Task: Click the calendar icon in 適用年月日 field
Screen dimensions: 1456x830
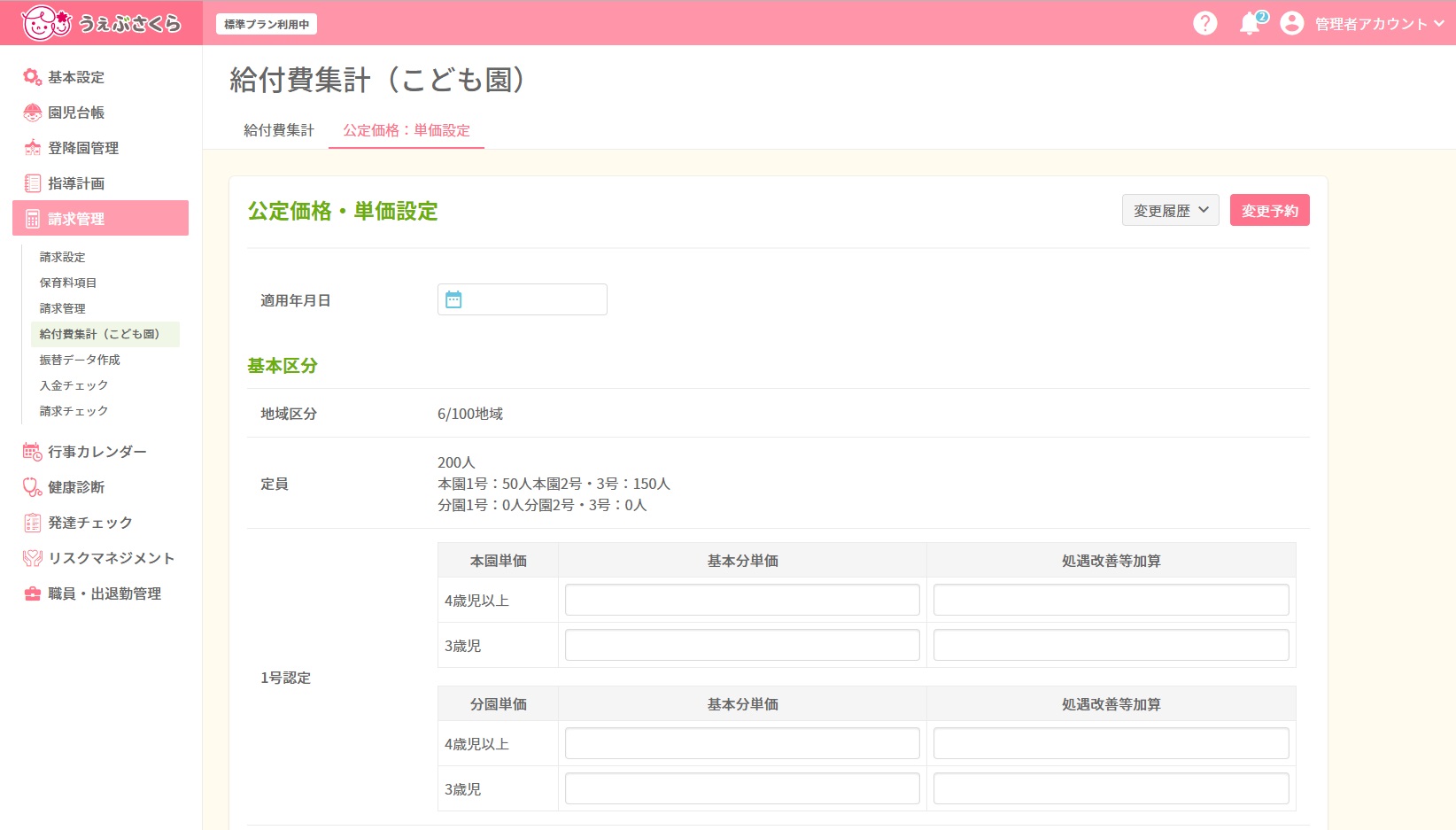Action: 453,299
